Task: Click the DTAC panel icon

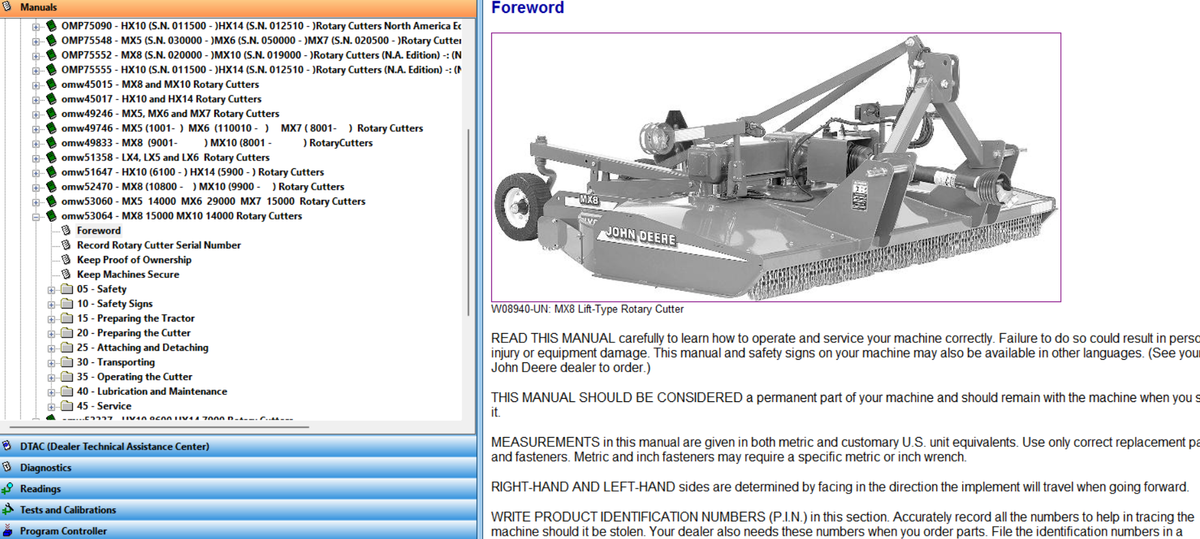Action: click(x=9, y=447)
